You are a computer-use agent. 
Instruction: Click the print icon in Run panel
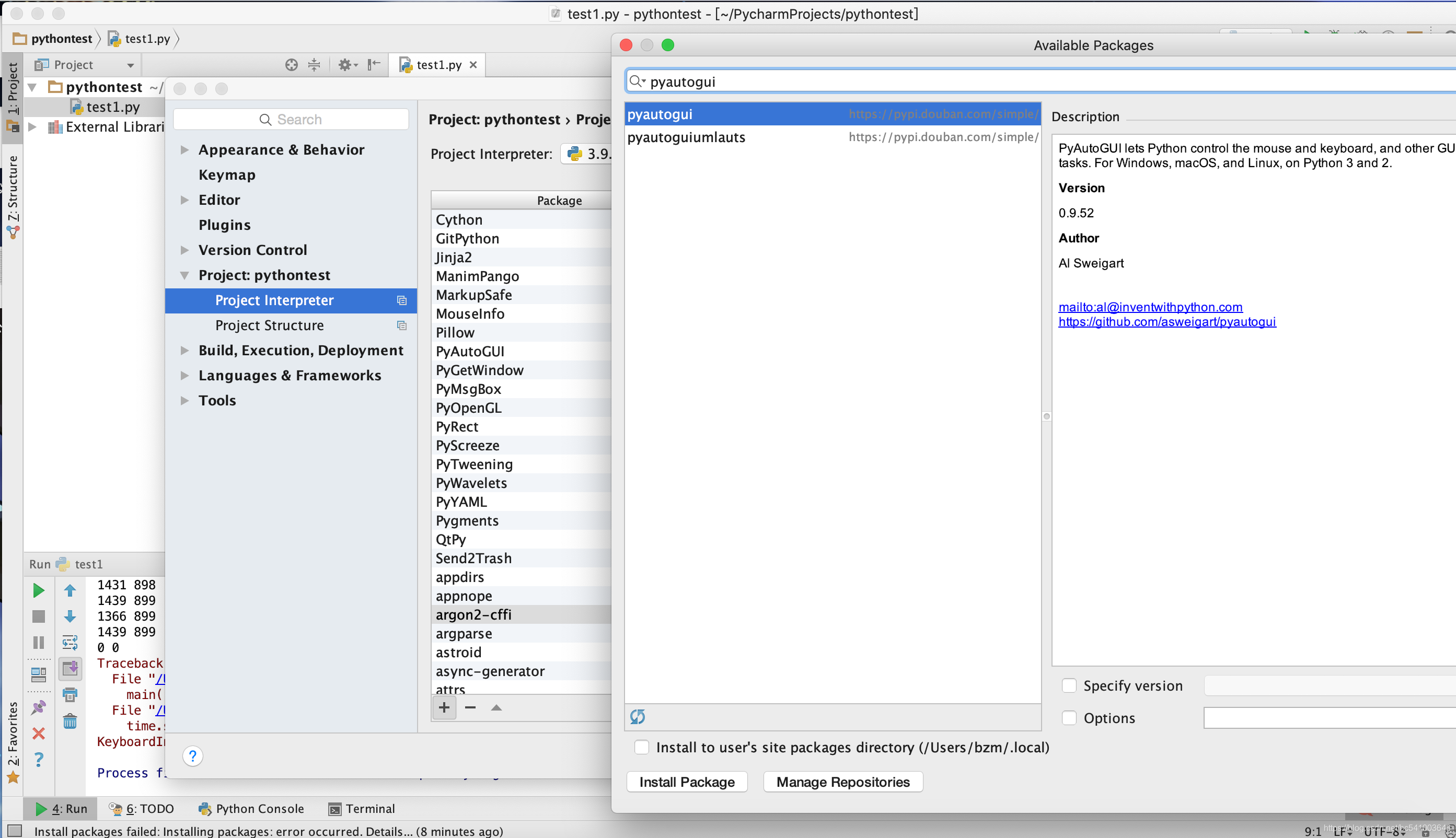coord(70,695)
